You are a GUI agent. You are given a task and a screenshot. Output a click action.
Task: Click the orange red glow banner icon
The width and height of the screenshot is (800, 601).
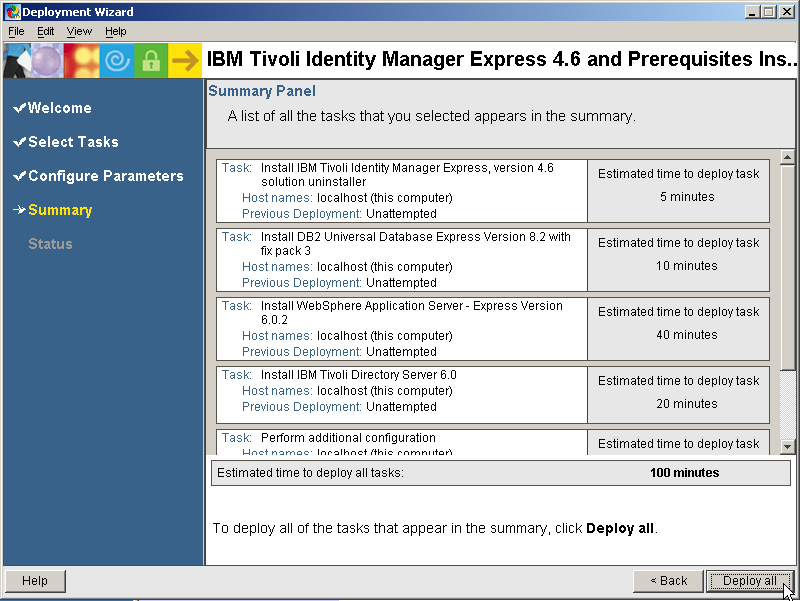[82, 60]
